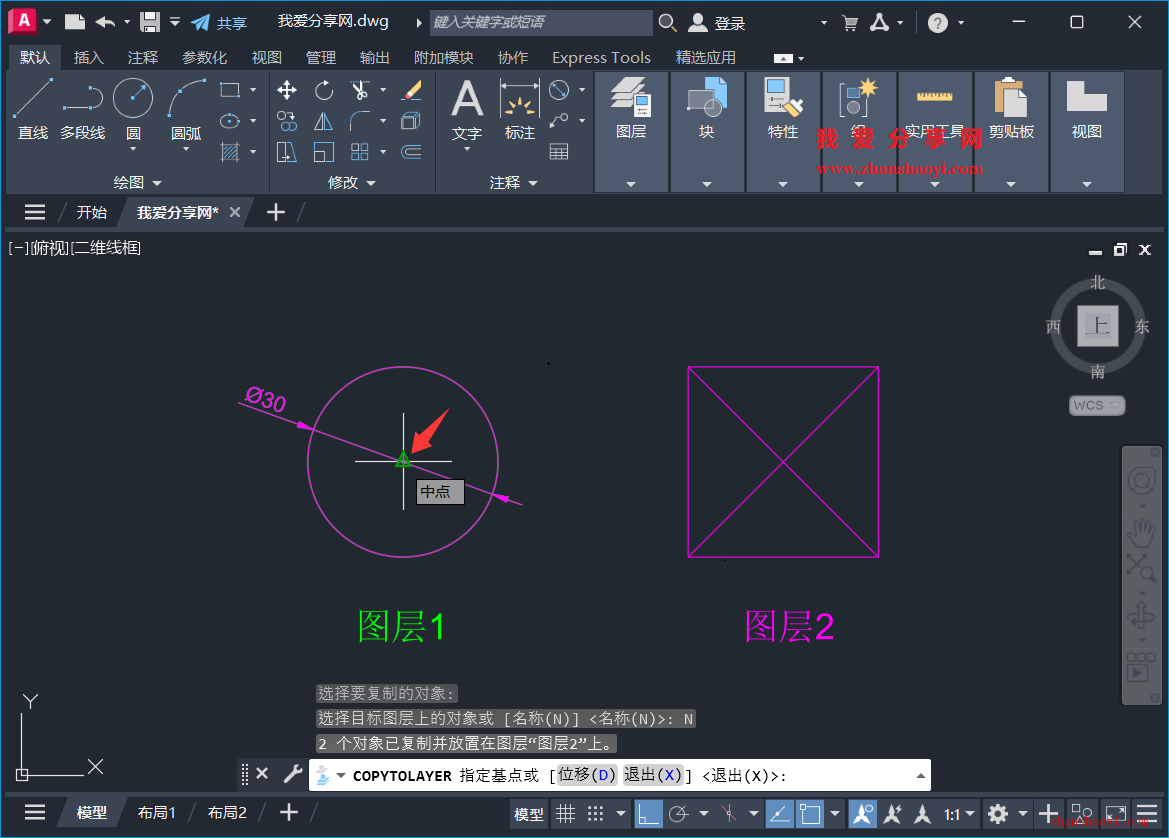Open annotation scale 1:1 dropdown
Screen dimensions: 1169x838
(960, 814)
